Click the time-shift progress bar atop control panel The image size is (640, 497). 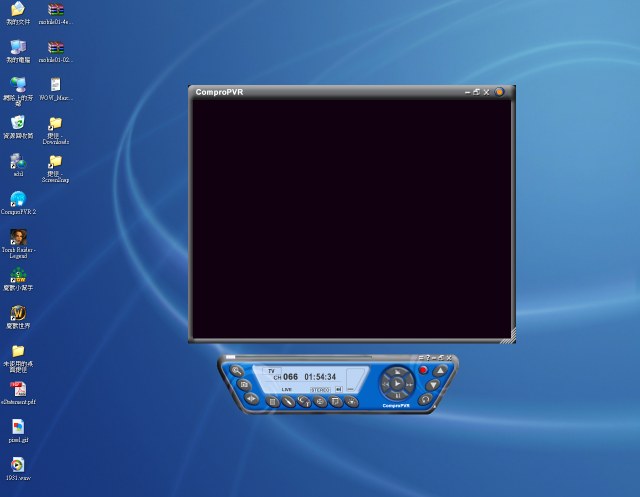click(x=298, y=357)
